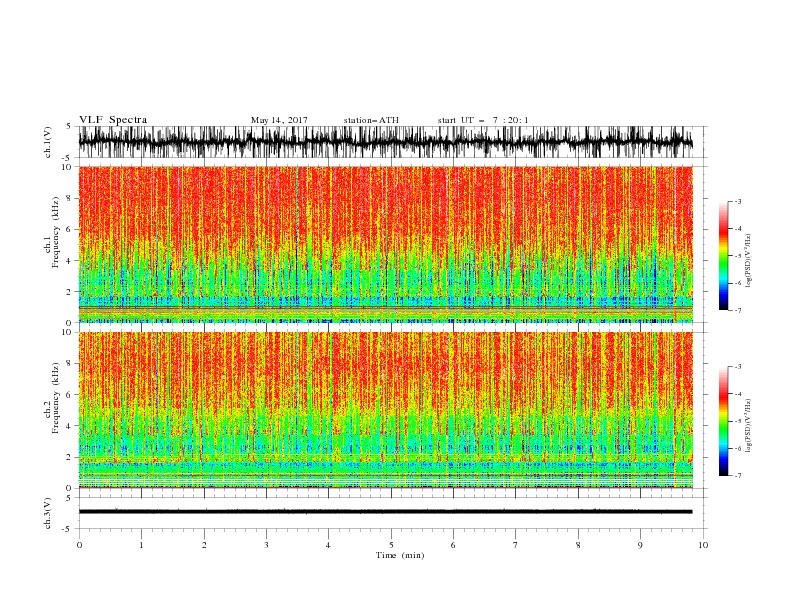
Task: Click the ch.2 spectrogram "2" kHz tick label
Action: click(x=70, y=457)
